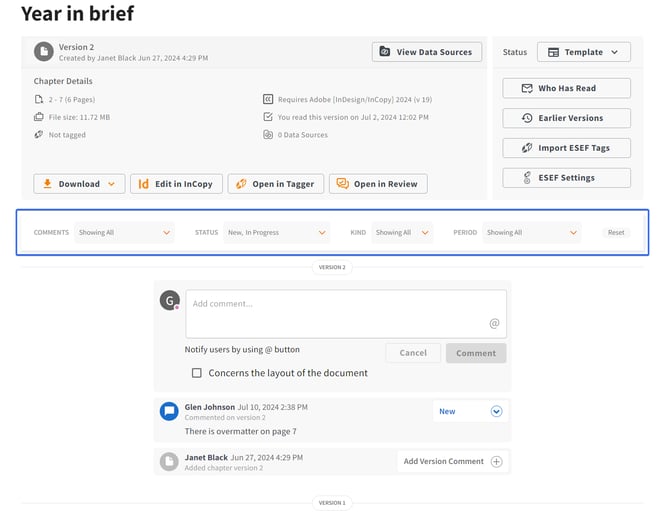Click the blue comment icon for Glen Johnson
The width and height of the screenshot is (670, 514).
pyautogui.click(x=169, y=411)
